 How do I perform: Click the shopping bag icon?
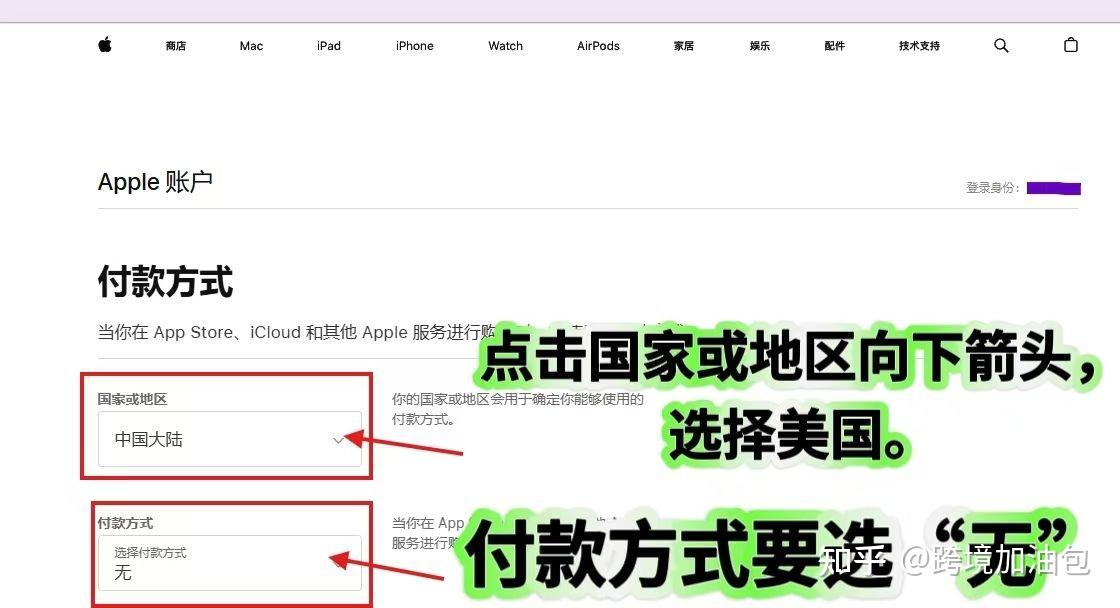1070,45
